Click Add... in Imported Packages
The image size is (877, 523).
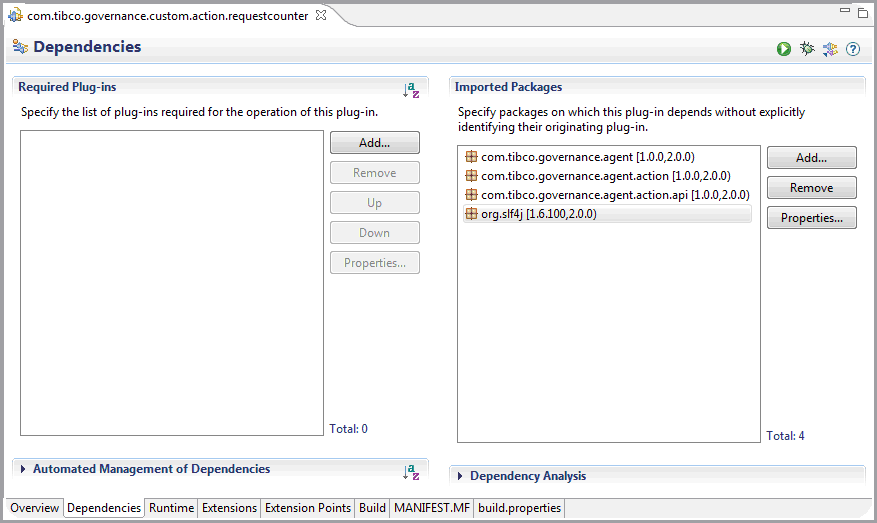coord(812,158)
